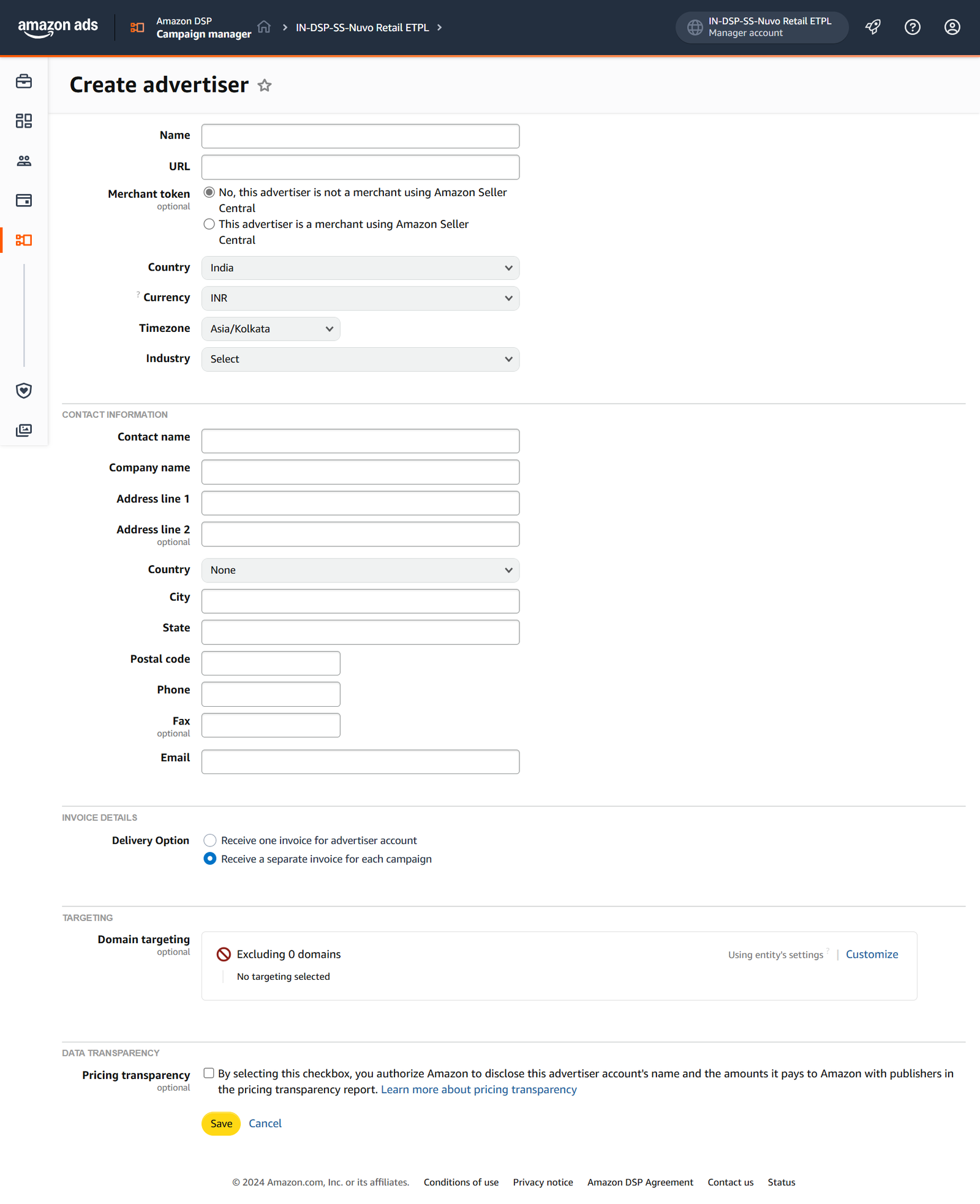The width and height of the screenshot is (980, 1204).
Task: Select 'This advertiser is a merchant' option
Action: [x=209, y=224]
